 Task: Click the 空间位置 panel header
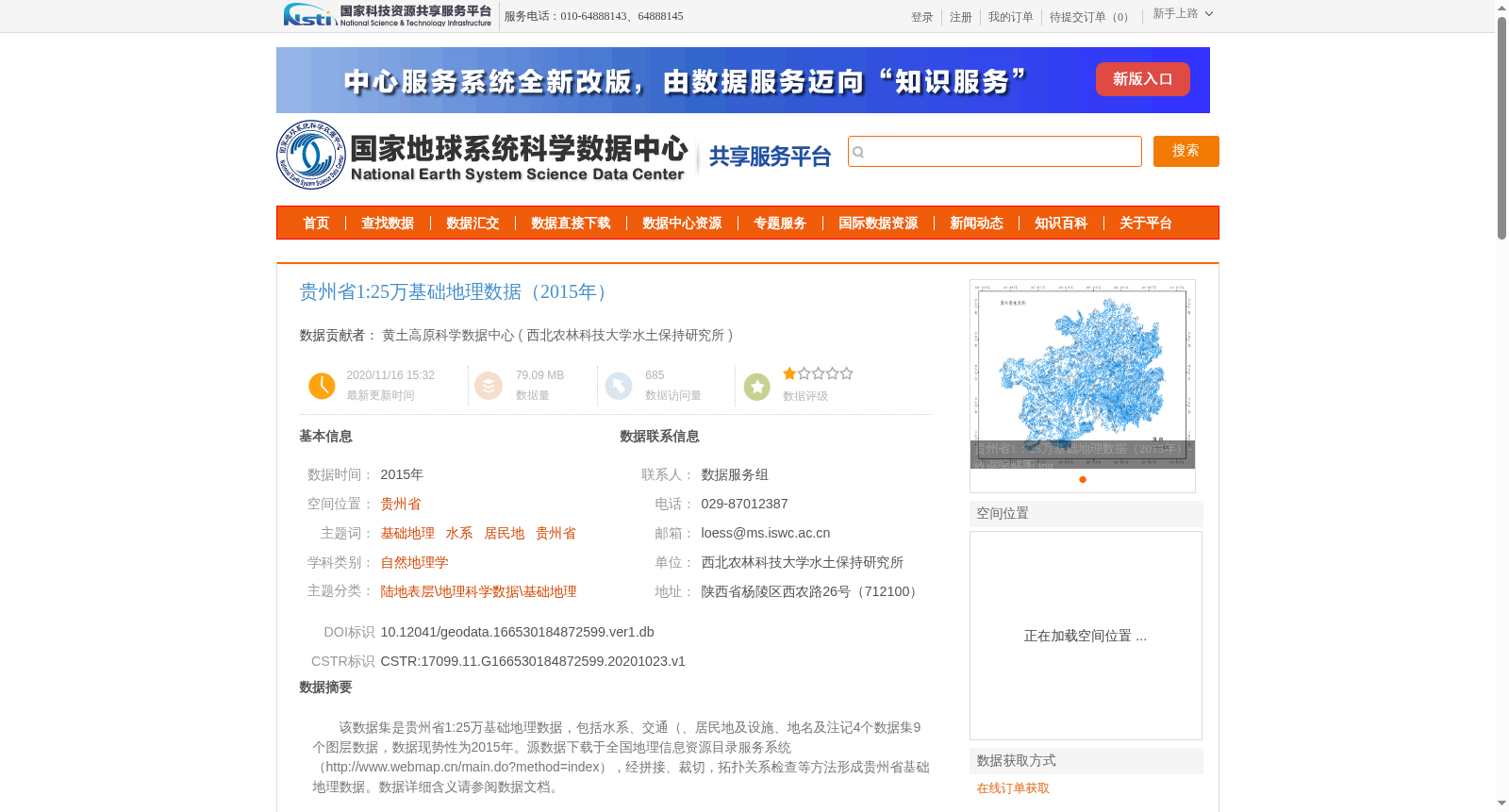(x=1086, y=513)
